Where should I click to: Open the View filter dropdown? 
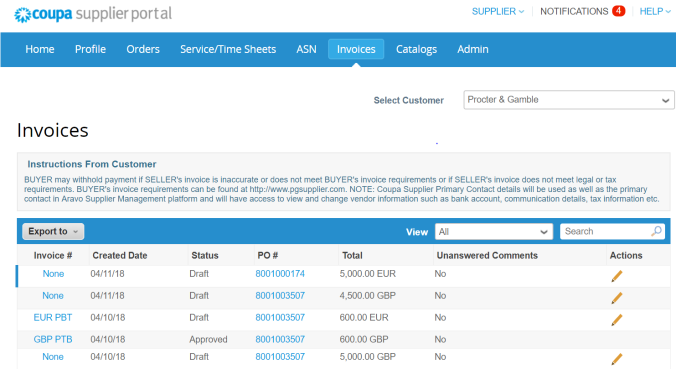coord(494,231)
